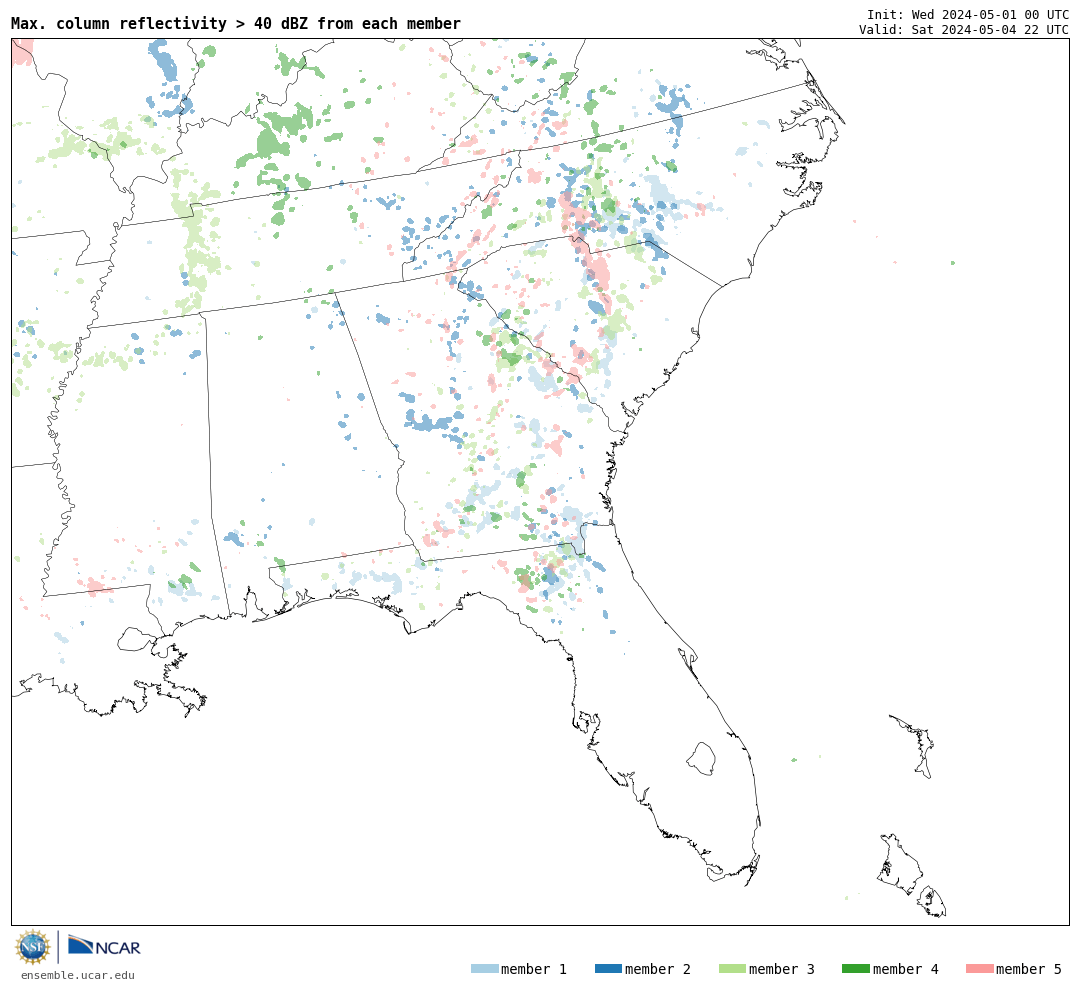This screenshot has height=988, width=1080.
Task: Select the 'member 4' legend label
Action: pyautogui.click(x=906, y=969)
